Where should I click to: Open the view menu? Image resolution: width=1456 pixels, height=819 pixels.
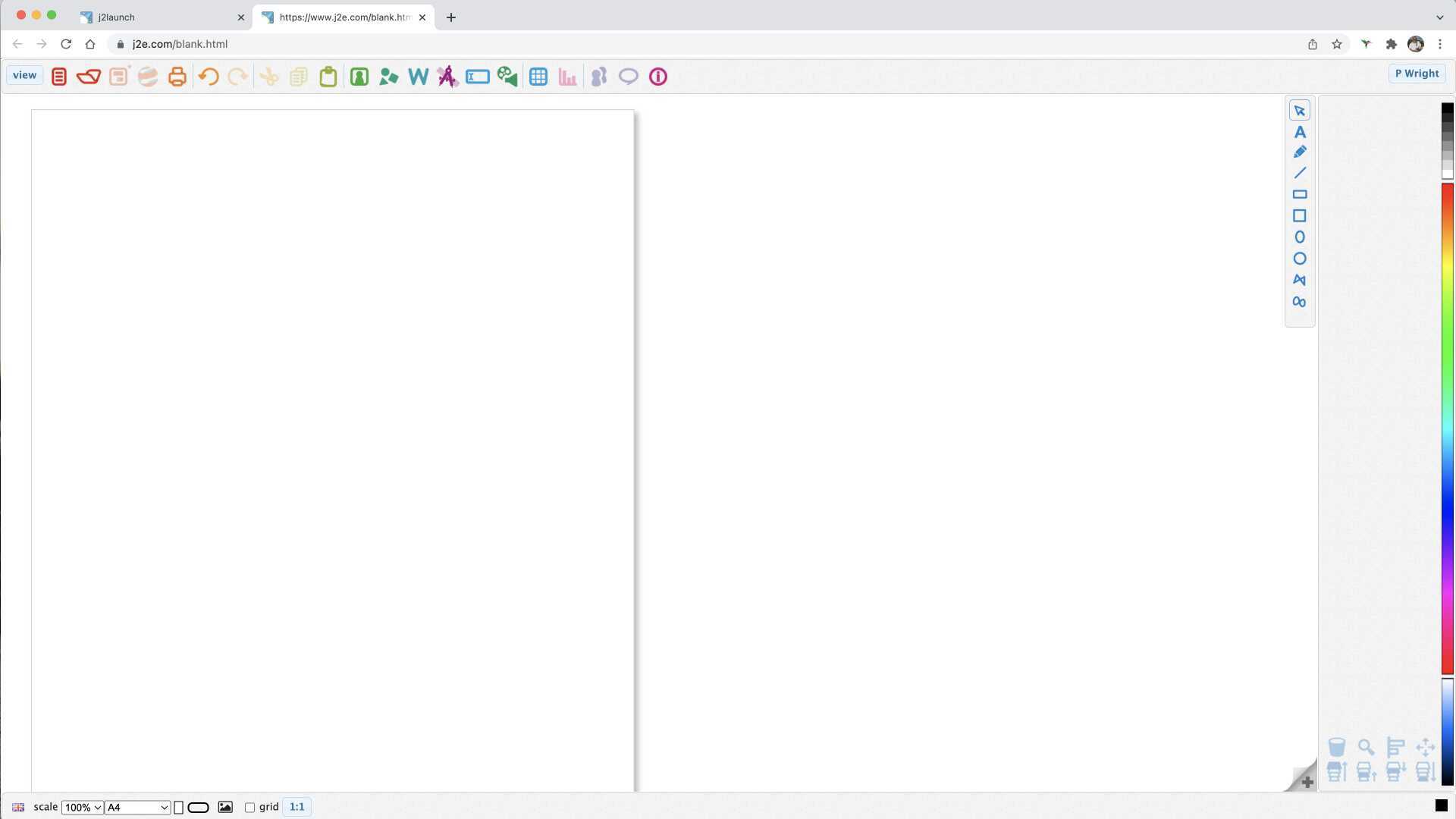click(x=24, y=74)
